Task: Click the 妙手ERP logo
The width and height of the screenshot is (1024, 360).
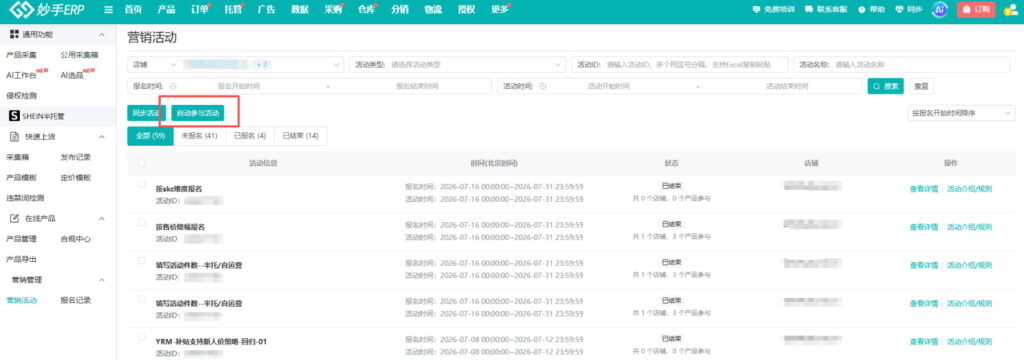Action: pyautogui.click(x=48, y=10)
